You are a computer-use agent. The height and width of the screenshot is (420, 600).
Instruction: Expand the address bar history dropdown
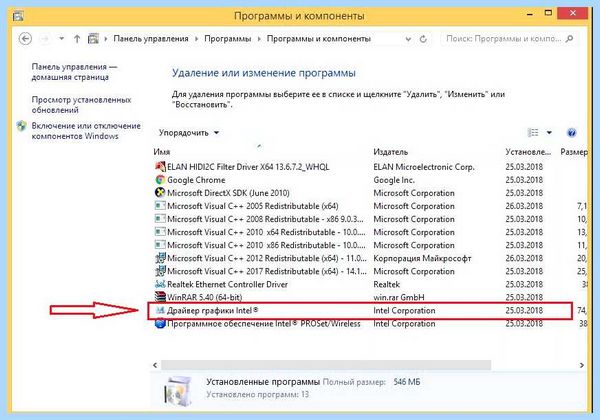(408, 39)
